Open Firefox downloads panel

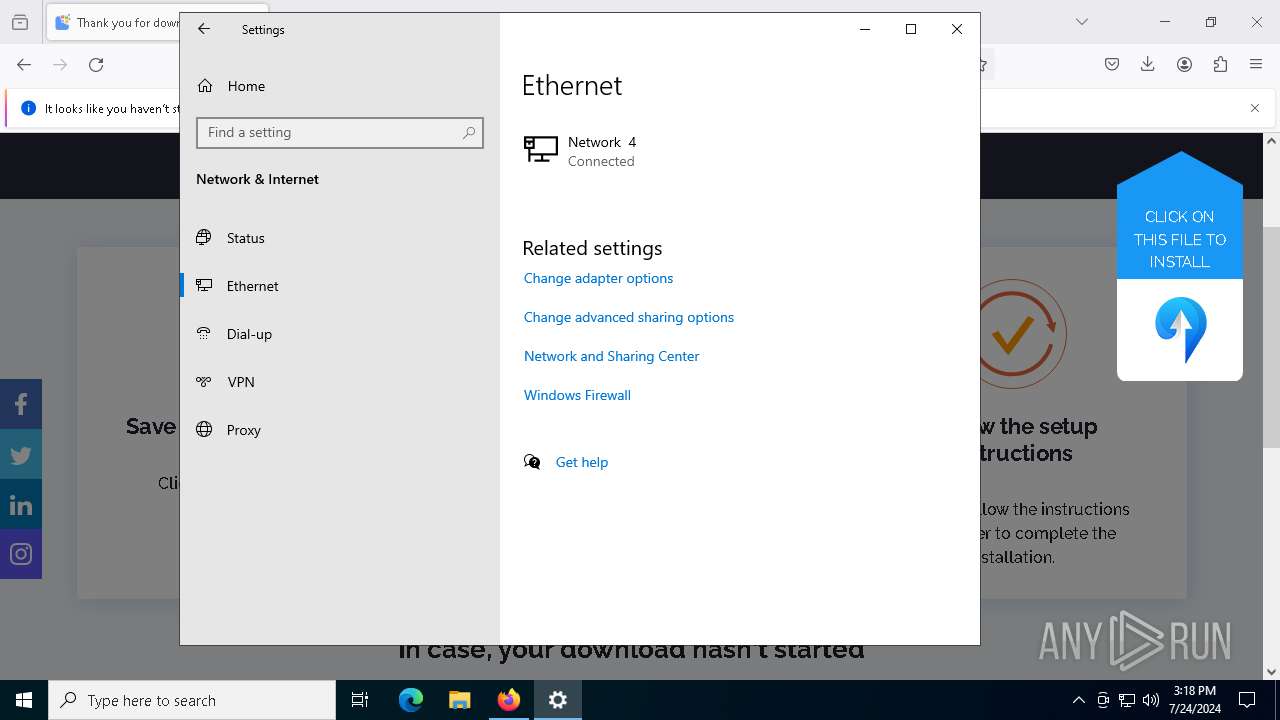pos(1148,65)
